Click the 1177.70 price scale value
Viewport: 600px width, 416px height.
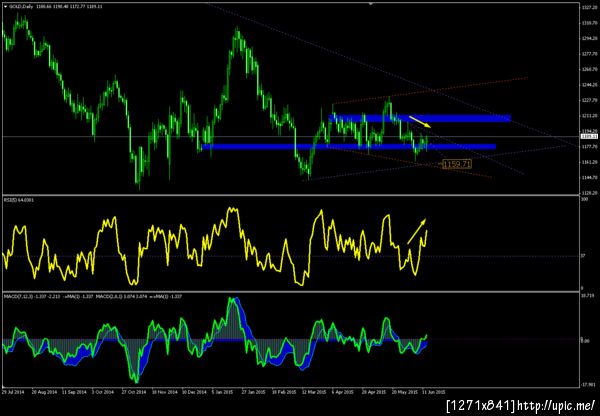click(x=589, y=147)
